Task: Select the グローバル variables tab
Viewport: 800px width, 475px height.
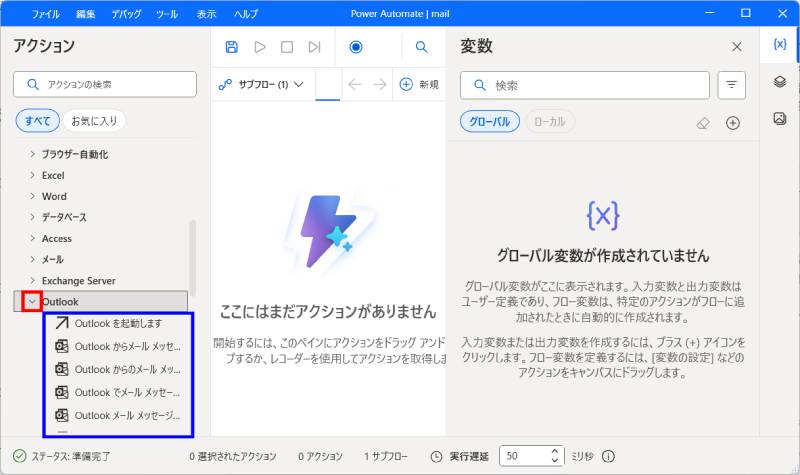Action: coord(490,122)
